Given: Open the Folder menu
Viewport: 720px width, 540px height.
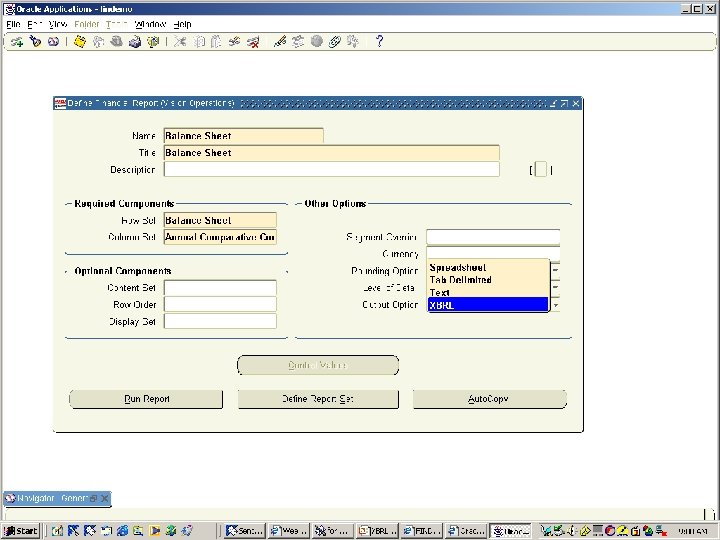Looking at the screenshot, I should pyautogui.click(x=87, y=24).
